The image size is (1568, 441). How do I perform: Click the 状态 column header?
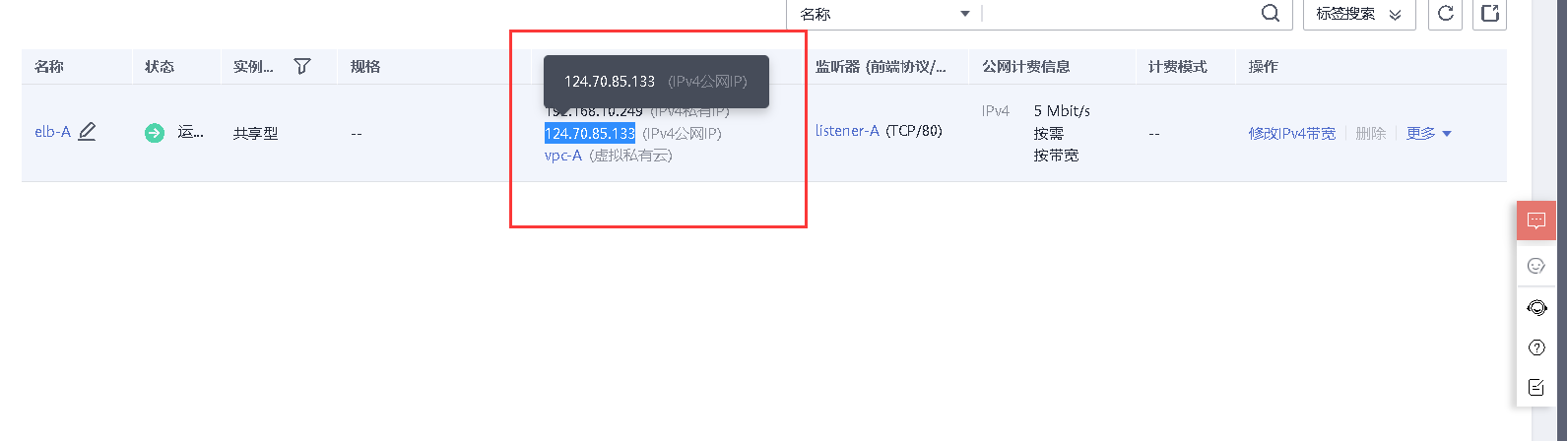(x=160, y=66)
